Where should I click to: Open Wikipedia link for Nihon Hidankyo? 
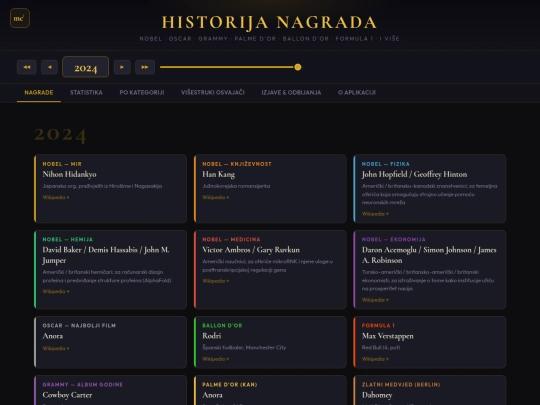pos(56,197)
